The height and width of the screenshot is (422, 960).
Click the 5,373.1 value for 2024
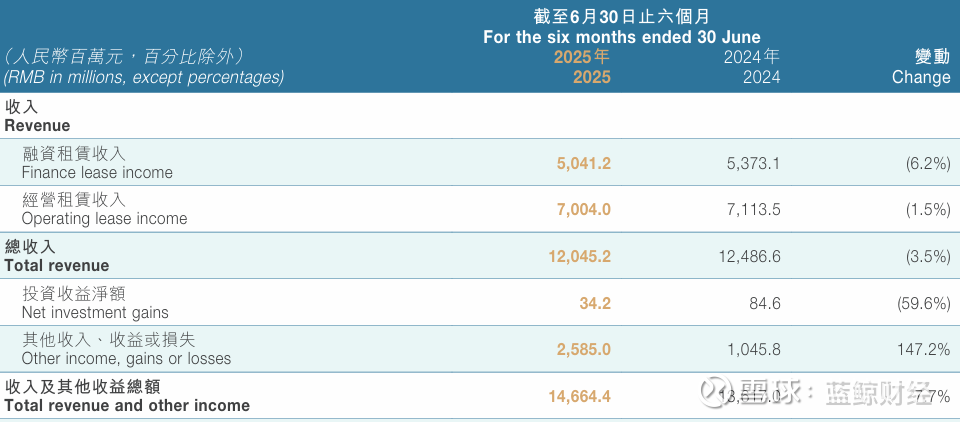(x=754, y=163)
